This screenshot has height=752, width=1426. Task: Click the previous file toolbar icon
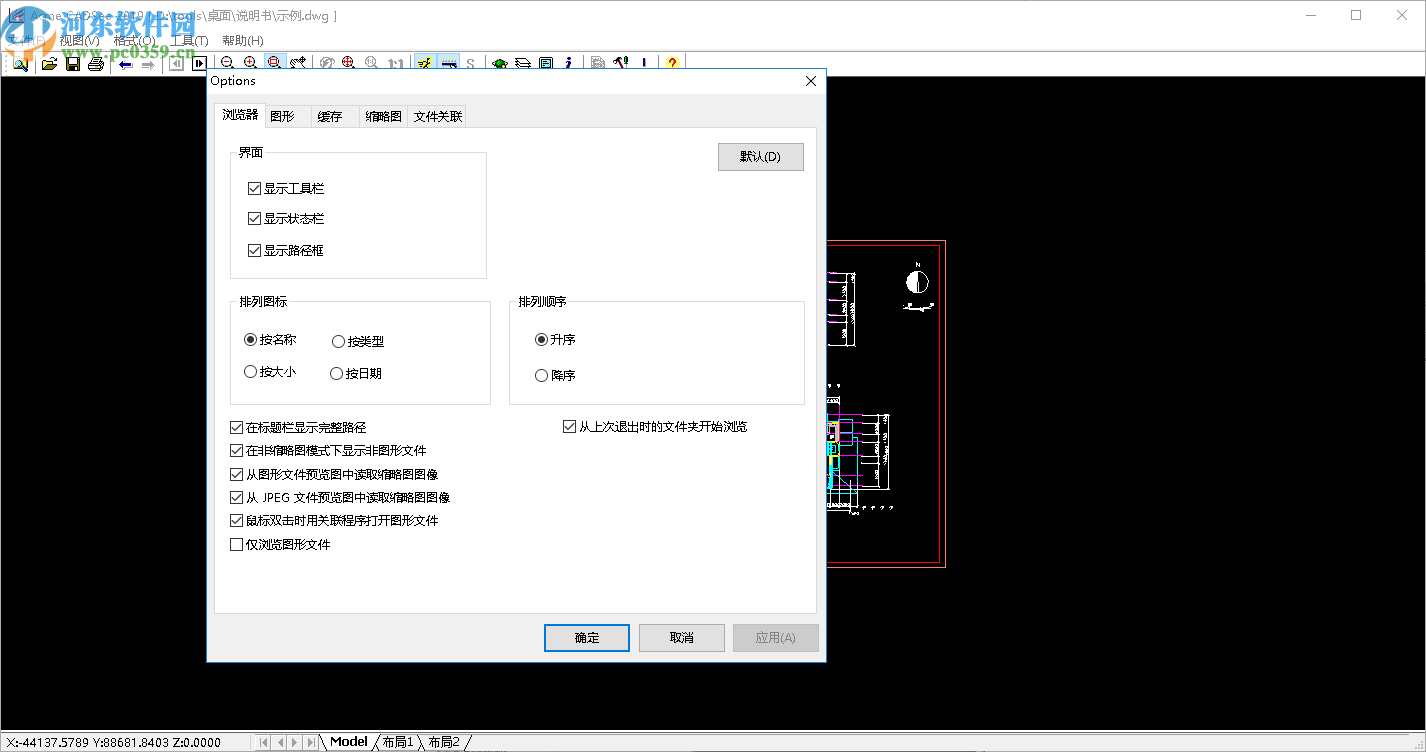coord(177,63)
